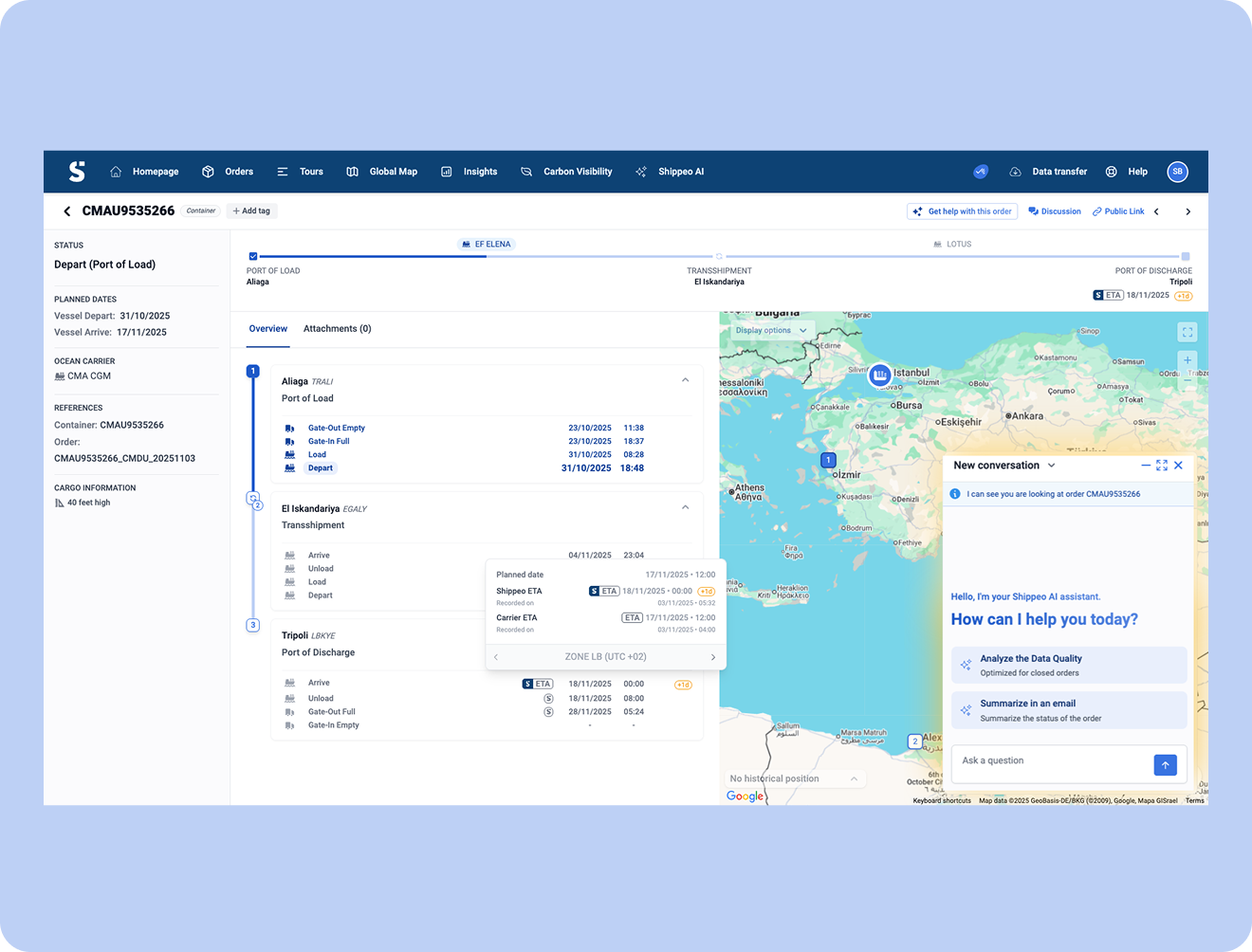Viewport: 1252px width, 952px height.
Task: Click the ZONE LB (UTC +02) label
Action: [x=605, y=657]
